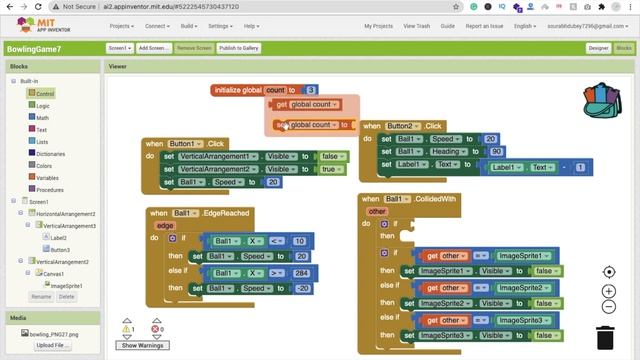Open the My Projects link
The height and width of the screenshot is (360, 640).
[378, 26]
